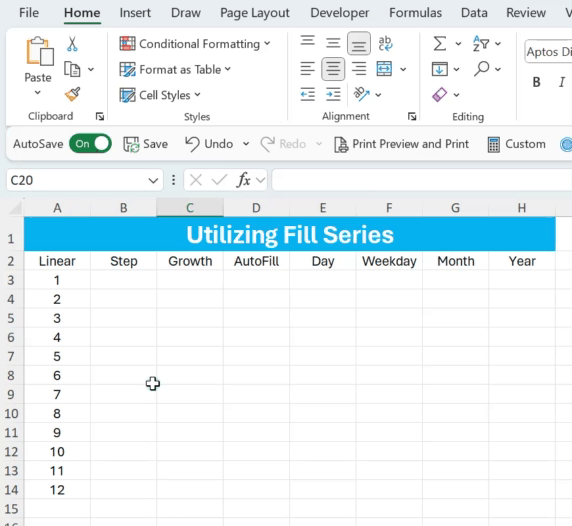The image size is (572, 526).
Task: Expand Copy options arrow
Action: click(91, 69)
